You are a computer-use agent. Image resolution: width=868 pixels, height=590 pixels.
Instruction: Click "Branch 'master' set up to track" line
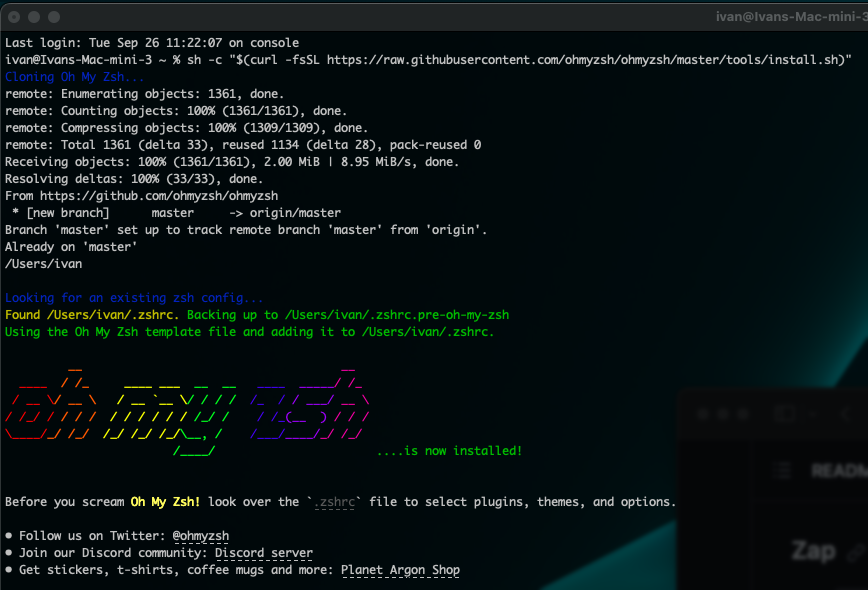246,230
